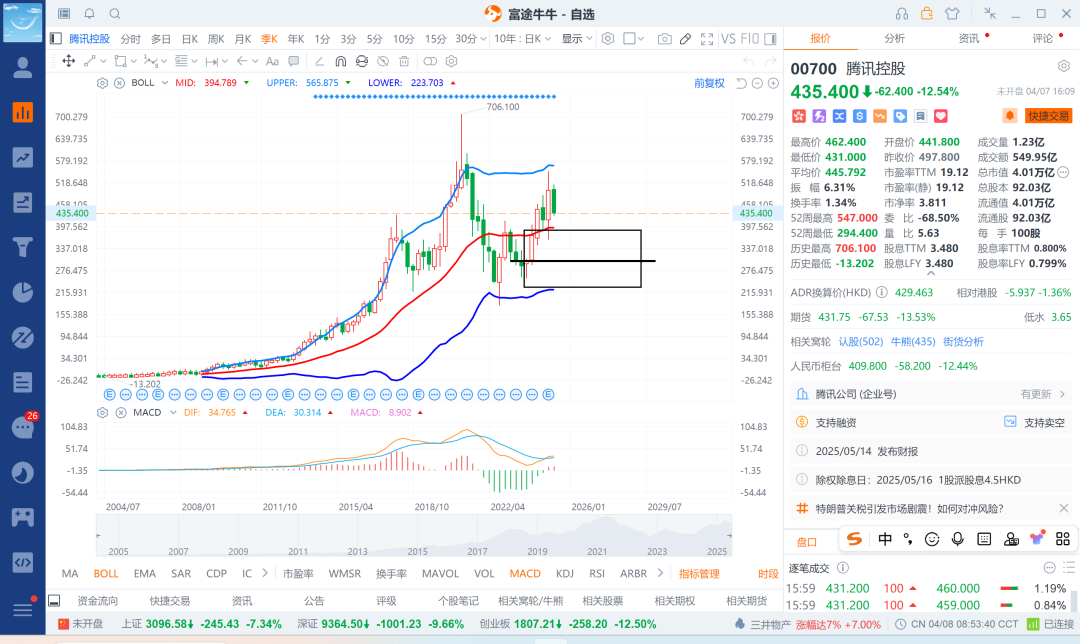Screen dimensions: 1080x644
Task: Open the messages sidebar icon with 26 badge
Action: (x=23, y=427)
